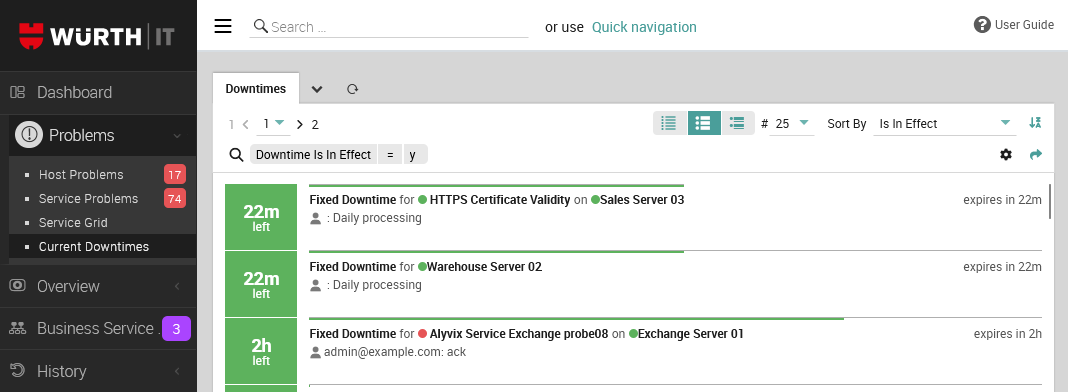This screenshot has height=392, width=1068.
Task: Open the Sort By Is In Effect dropdown
Action: 944,124
